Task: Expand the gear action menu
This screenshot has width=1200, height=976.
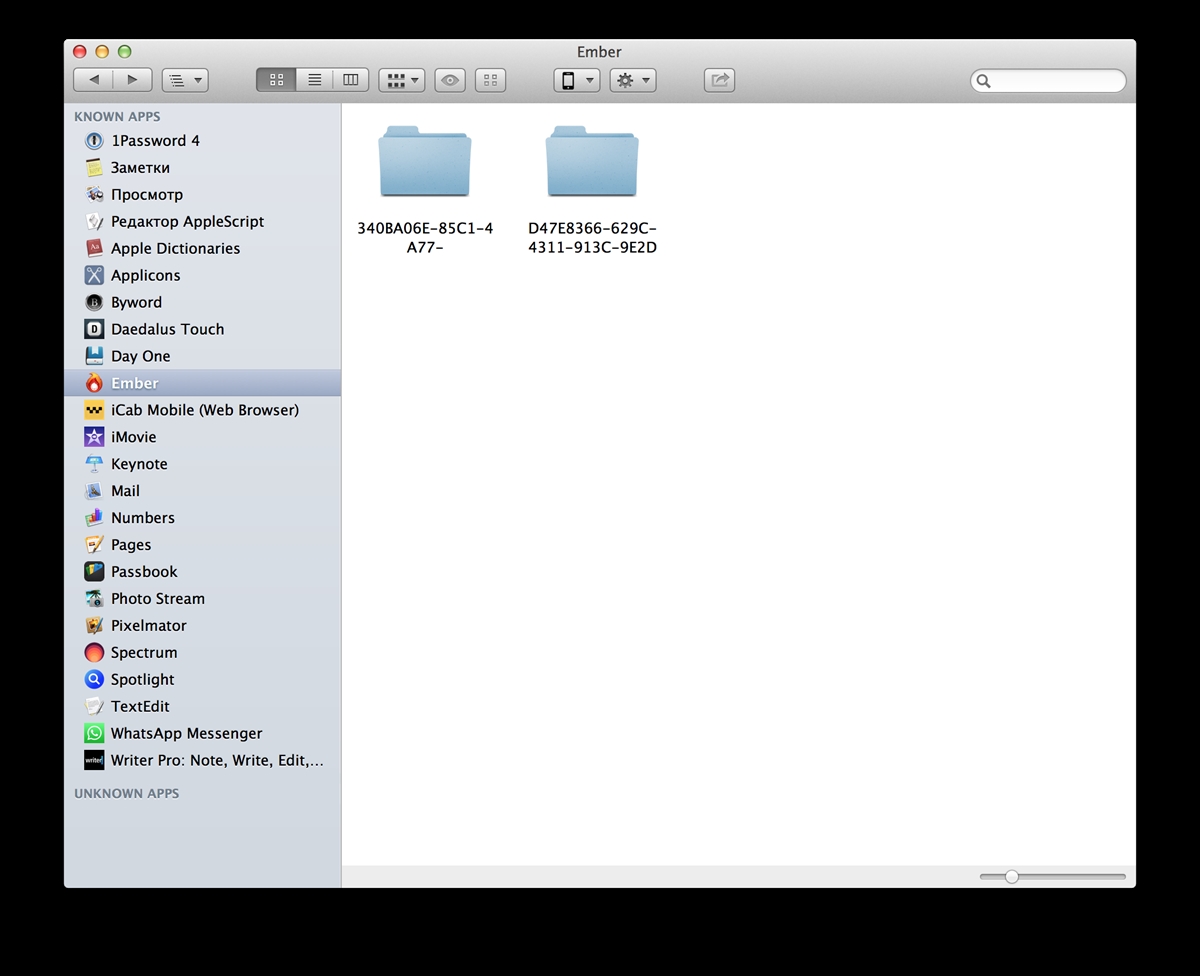Action: point(633,80)
